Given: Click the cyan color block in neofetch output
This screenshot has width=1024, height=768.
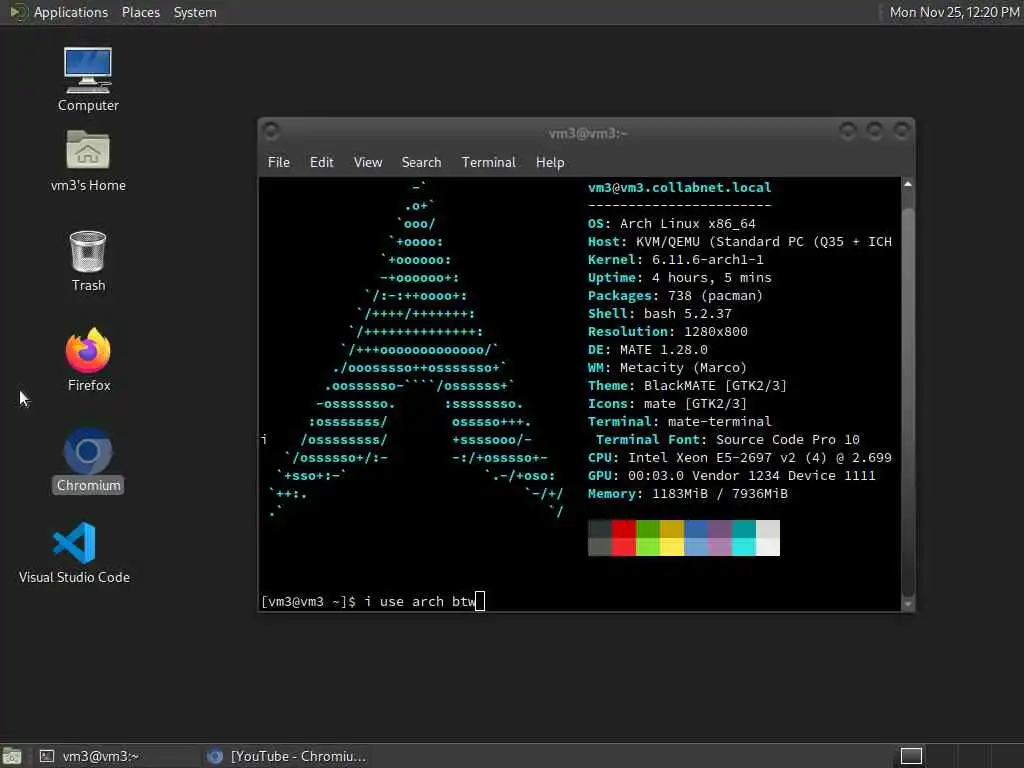Looking at the screenshot, I should pyautogui.click(x=744, y=537).
